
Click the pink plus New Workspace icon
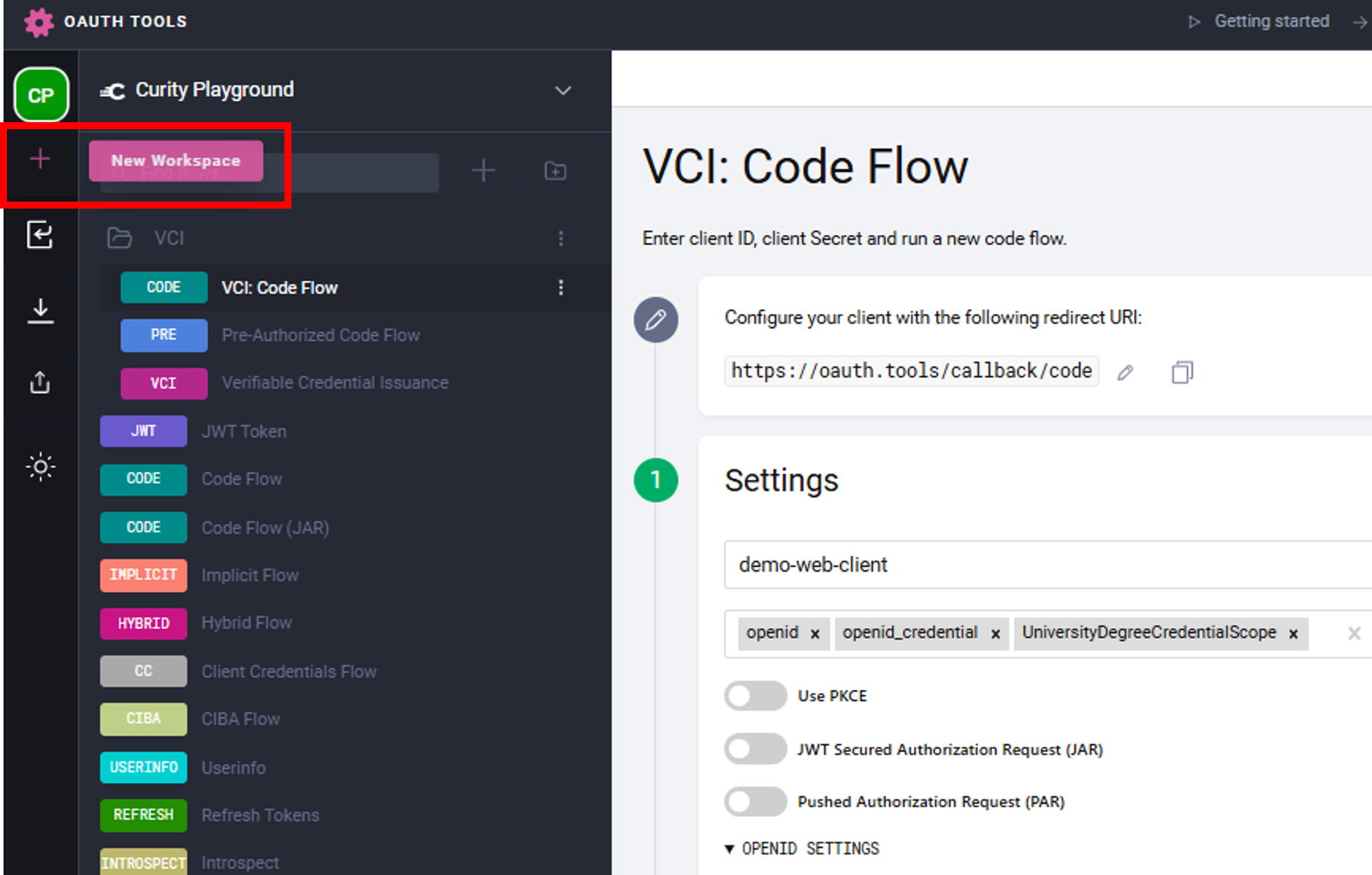(x=40, y=159)
